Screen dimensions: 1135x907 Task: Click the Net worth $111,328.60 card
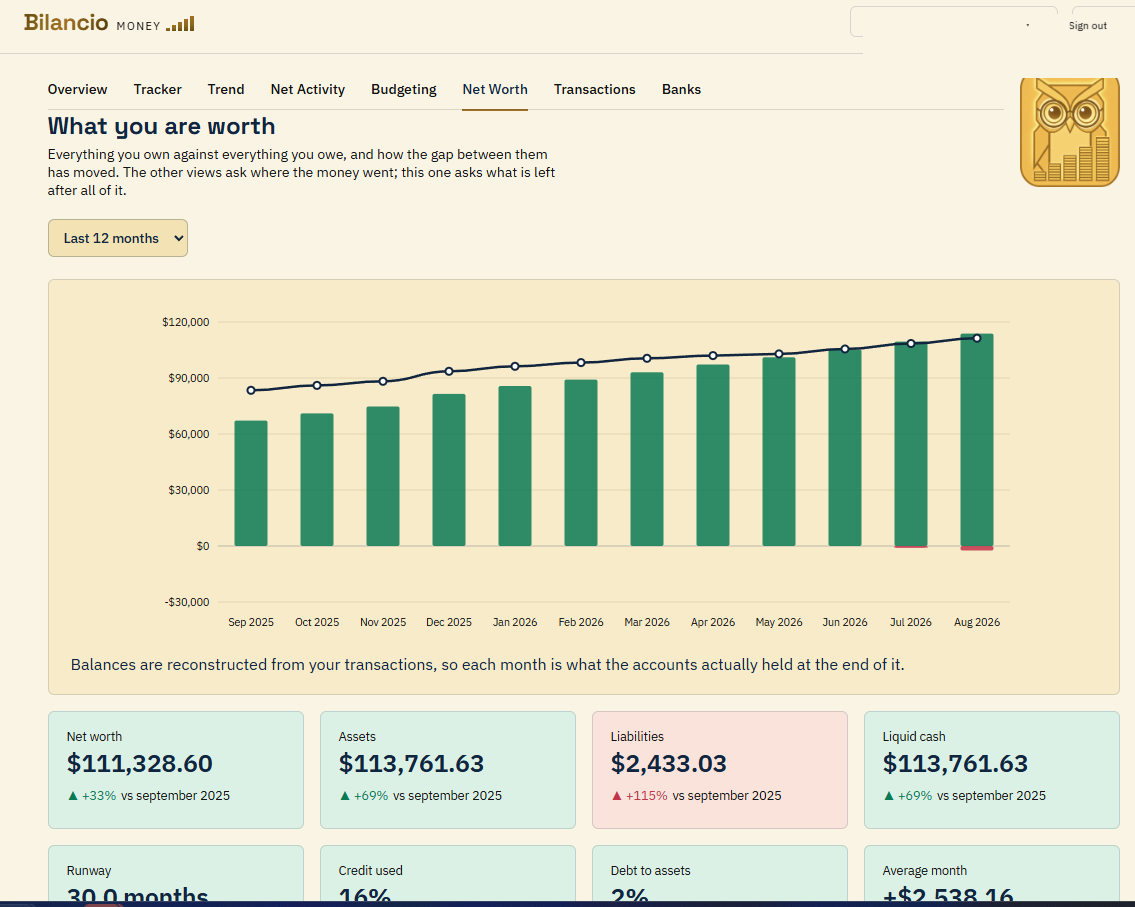[x=176, y=769]
